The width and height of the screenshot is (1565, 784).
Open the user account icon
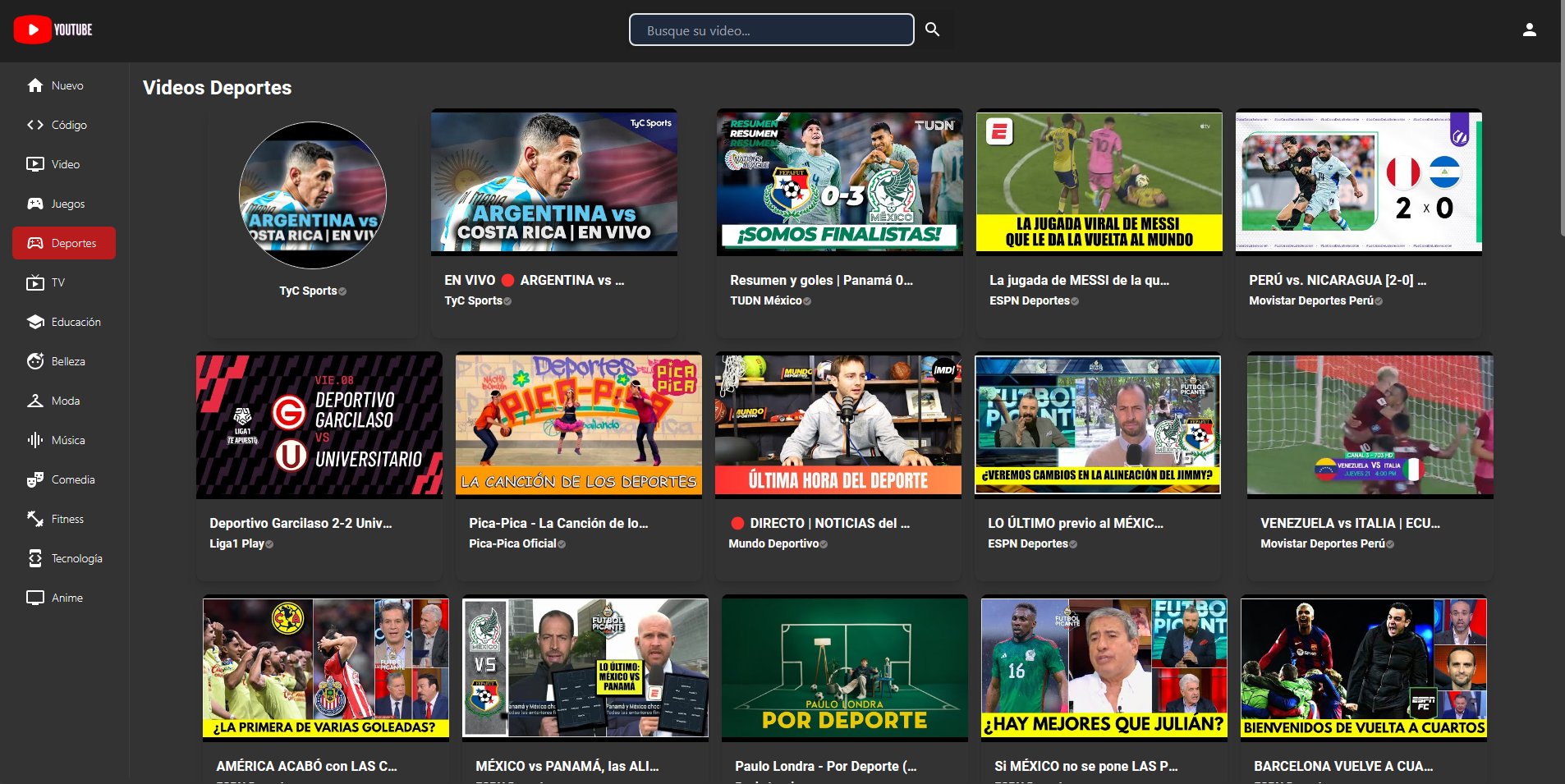(1529, 30)
